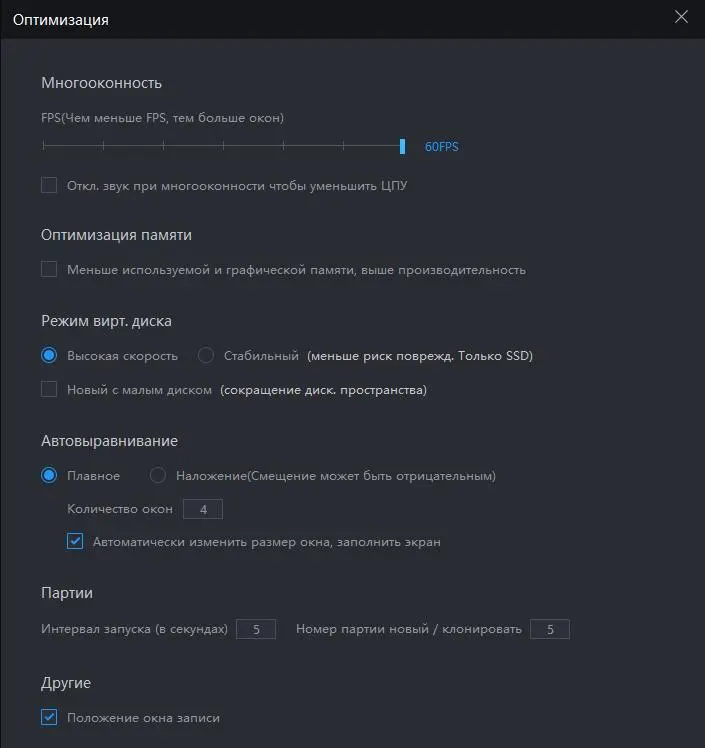Tick 'Новый с малым диском' checkbox

(x=49, y=389)
